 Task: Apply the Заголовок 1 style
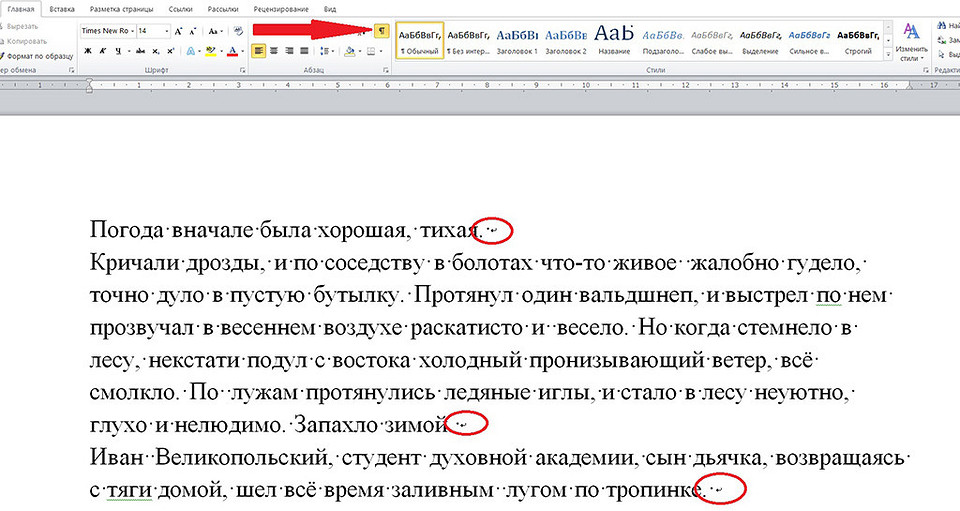(x=517, y=40)
